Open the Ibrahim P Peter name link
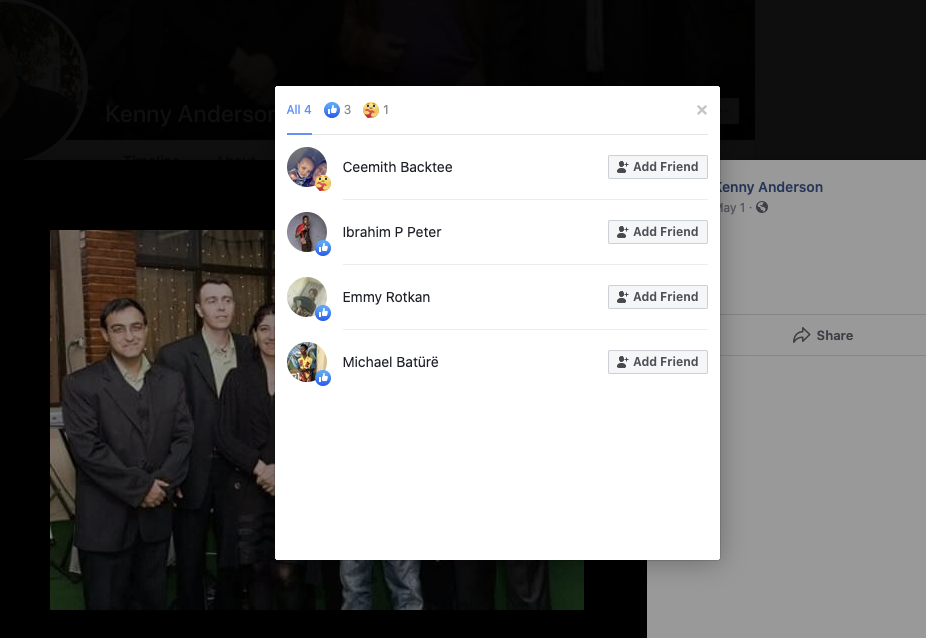Image resolution: width=926 pixels, height=638 pixels. point(392,232)
